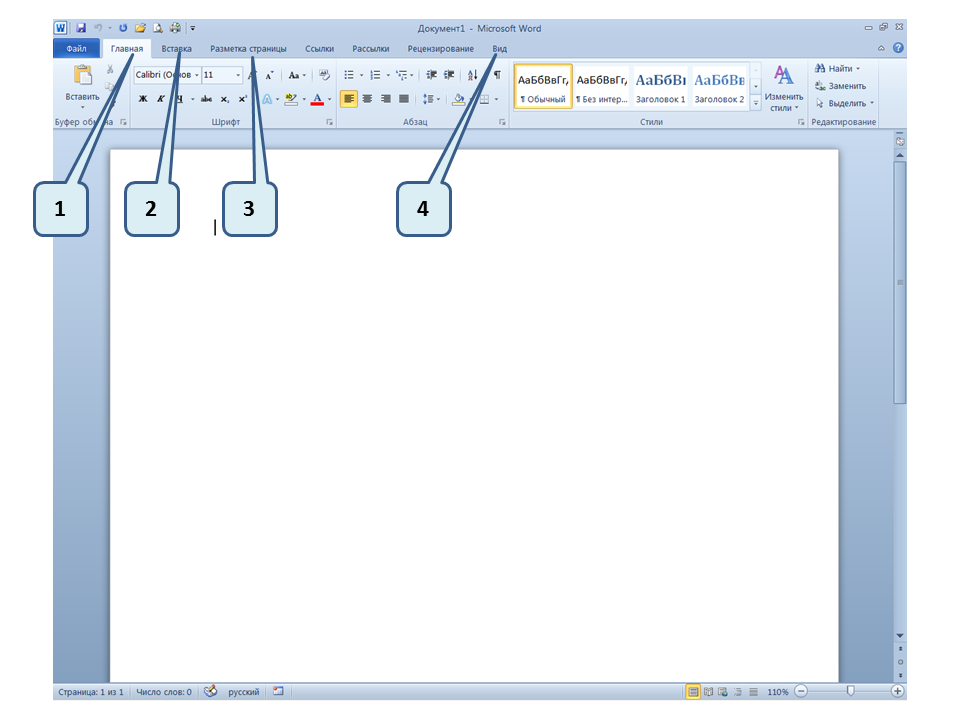The width and height of the screenshot is (960, 720).
Task: Open the font size dropdown
Action: 238,75
